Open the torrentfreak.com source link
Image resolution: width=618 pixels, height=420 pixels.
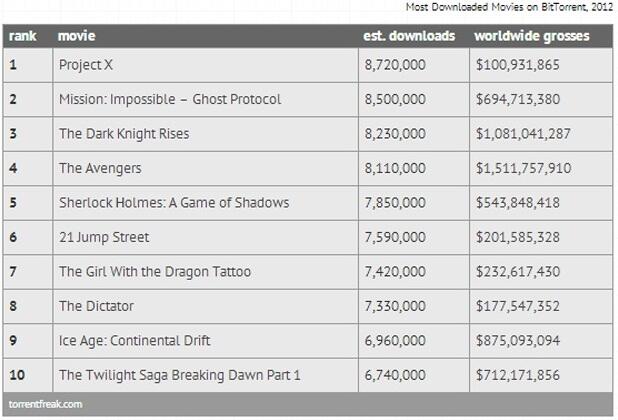pos(45,404)
